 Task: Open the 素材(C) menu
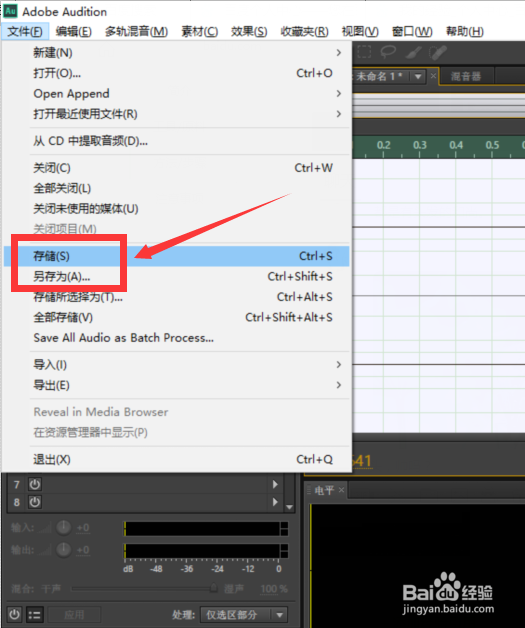tap(199, 31)
